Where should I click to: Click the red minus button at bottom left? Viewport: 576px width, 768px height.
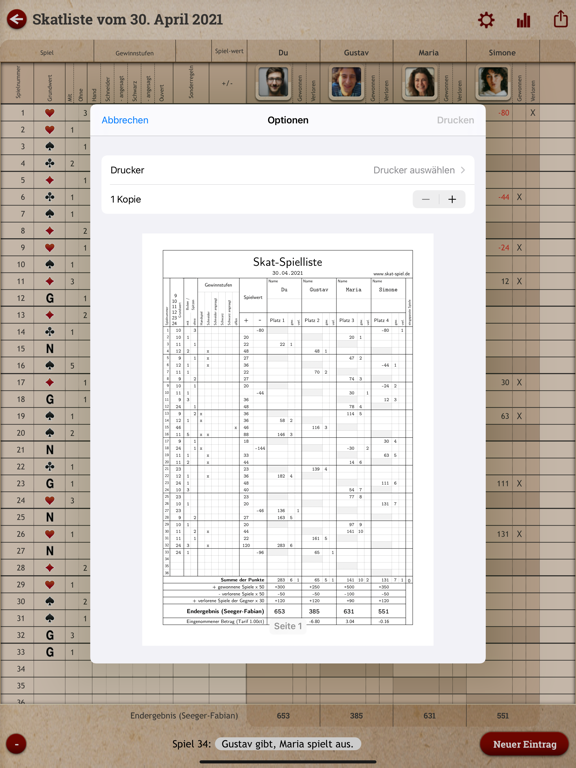(17, 744)
